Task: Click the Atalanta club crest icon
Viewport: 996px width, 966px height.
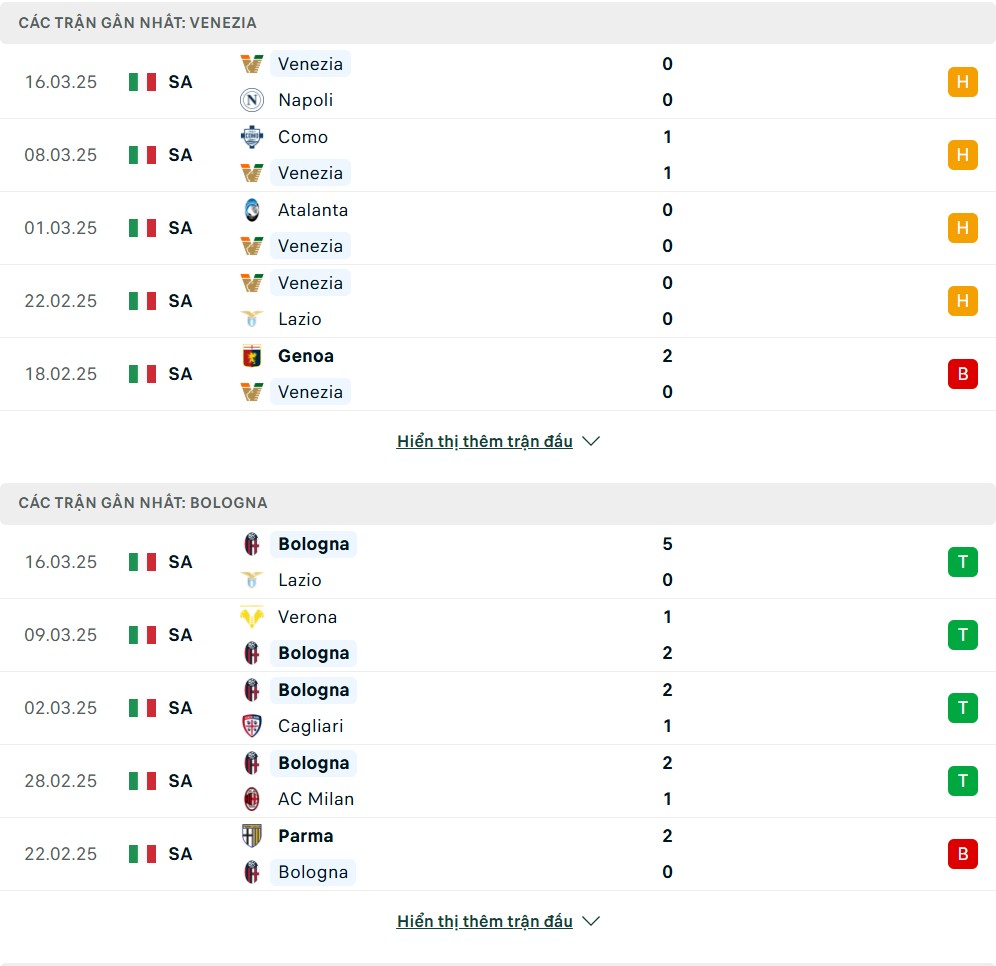Action: point(252,210)
